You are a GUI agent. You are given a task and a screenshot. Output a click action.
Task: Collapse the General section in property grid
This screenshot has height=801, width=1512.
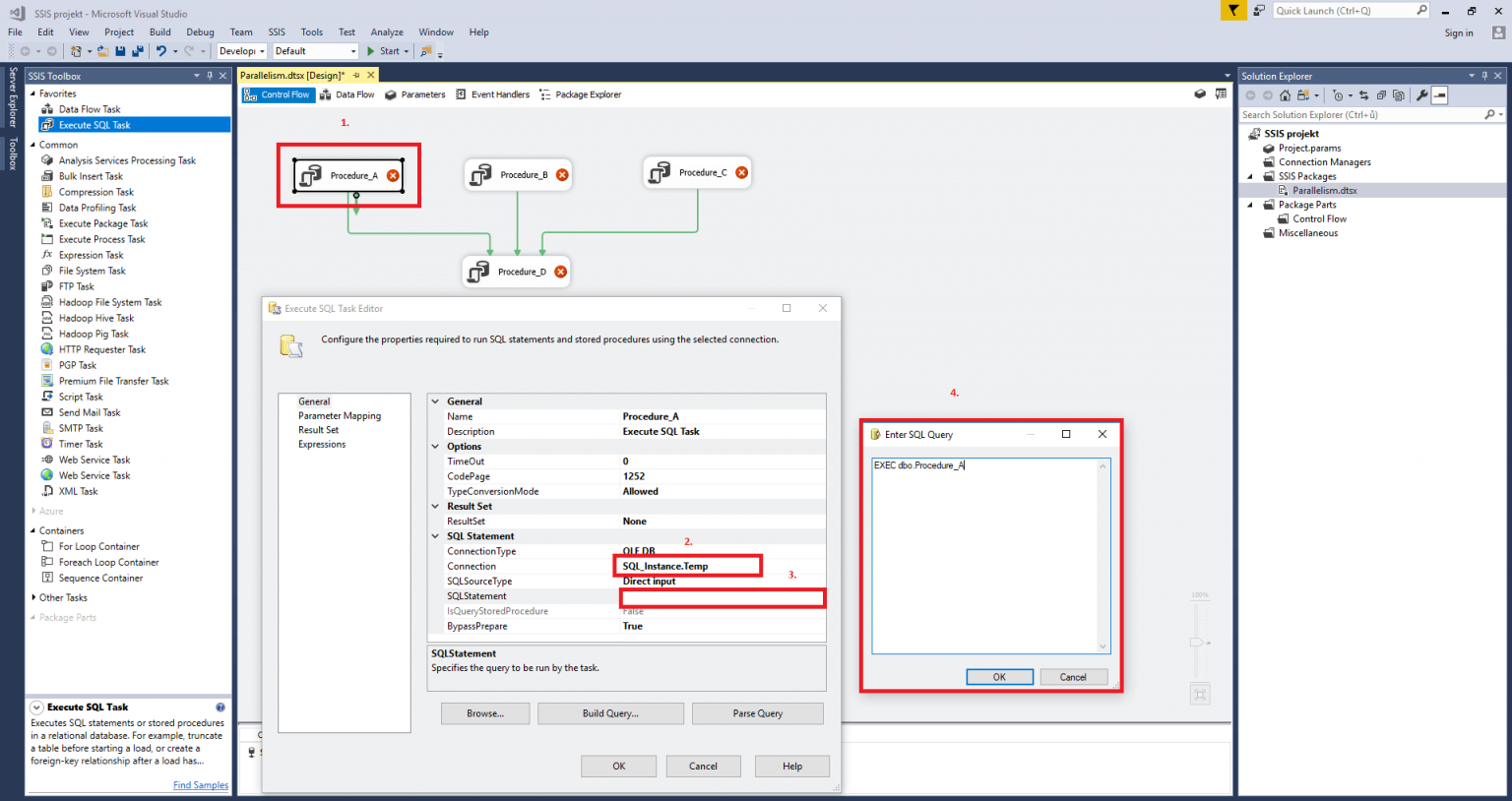[x=435, y=401]
